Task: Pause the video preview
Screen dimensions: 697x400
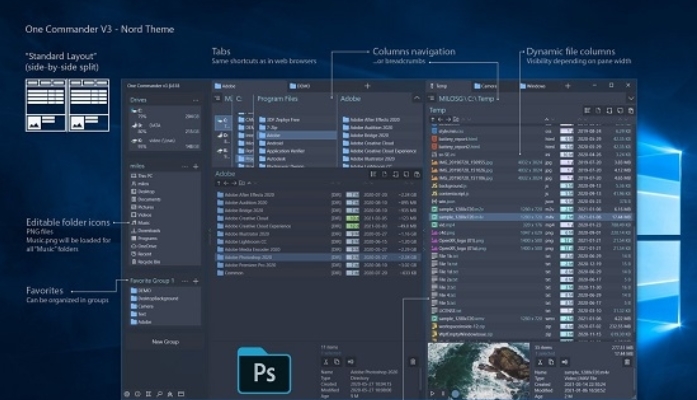Action: point(443,393)
